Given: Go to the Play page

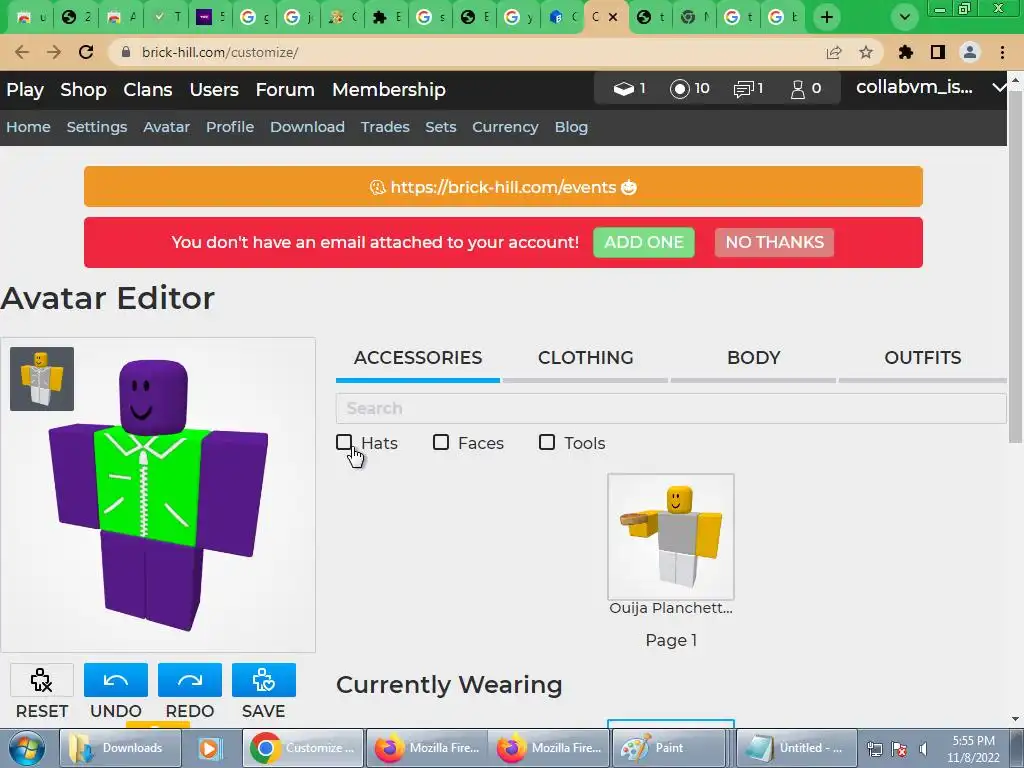Looking at the screenshot, I should pyautogui.click(x=25, y=89).
